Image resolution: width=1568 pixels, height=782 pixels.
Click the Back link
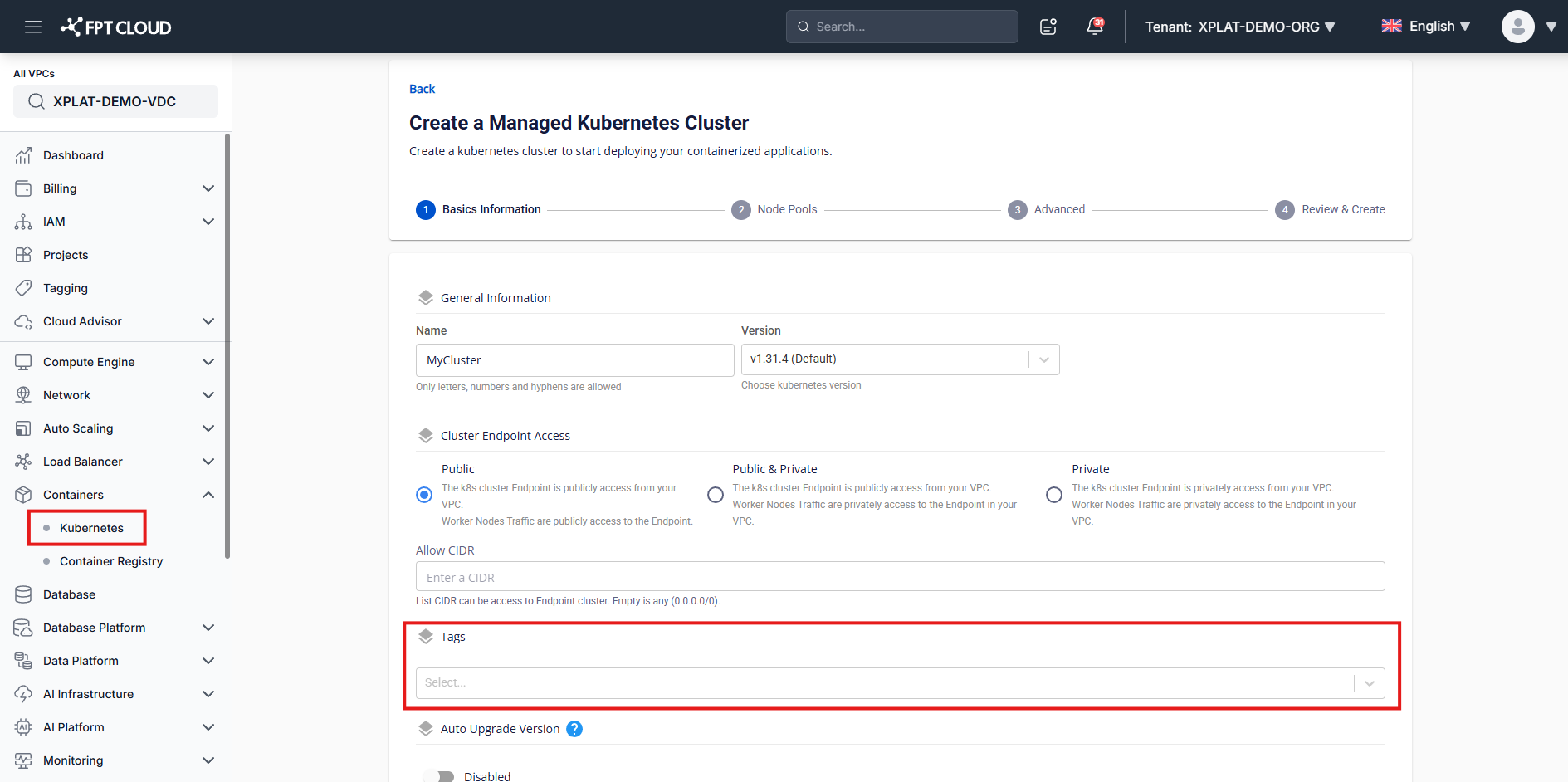point(422,89)
